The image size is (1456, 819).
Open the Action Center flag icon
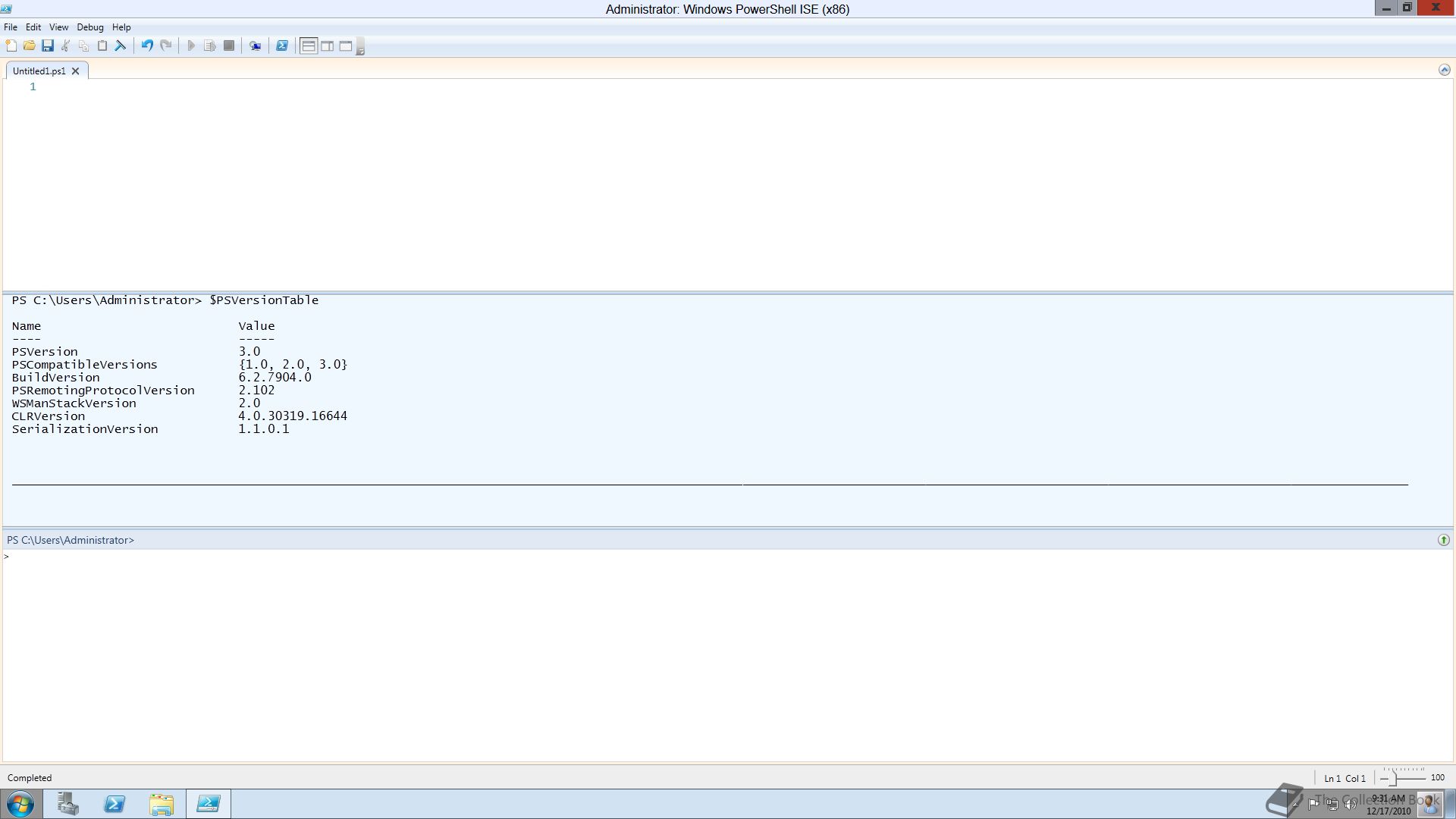point(1313,805)
